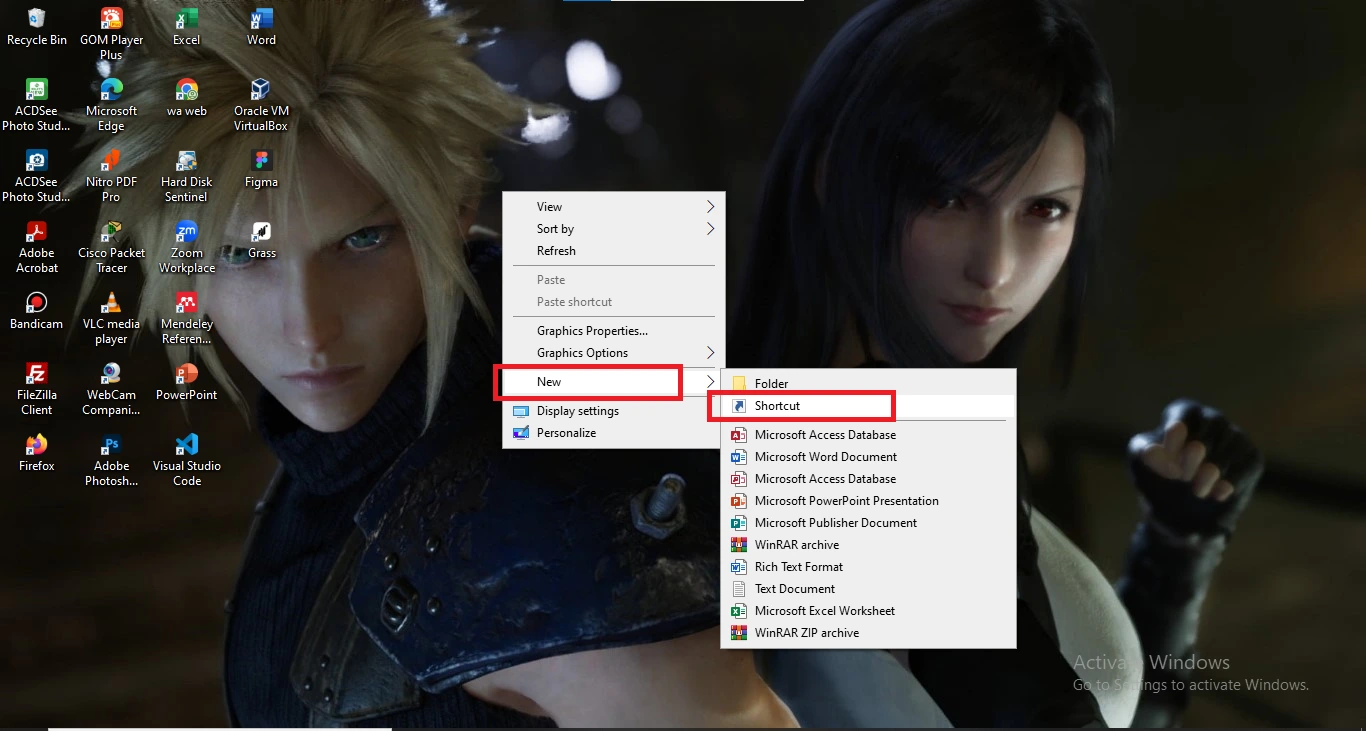
Task: Launch Mendeley Reference Manager icon
Action: pos(186,318)
